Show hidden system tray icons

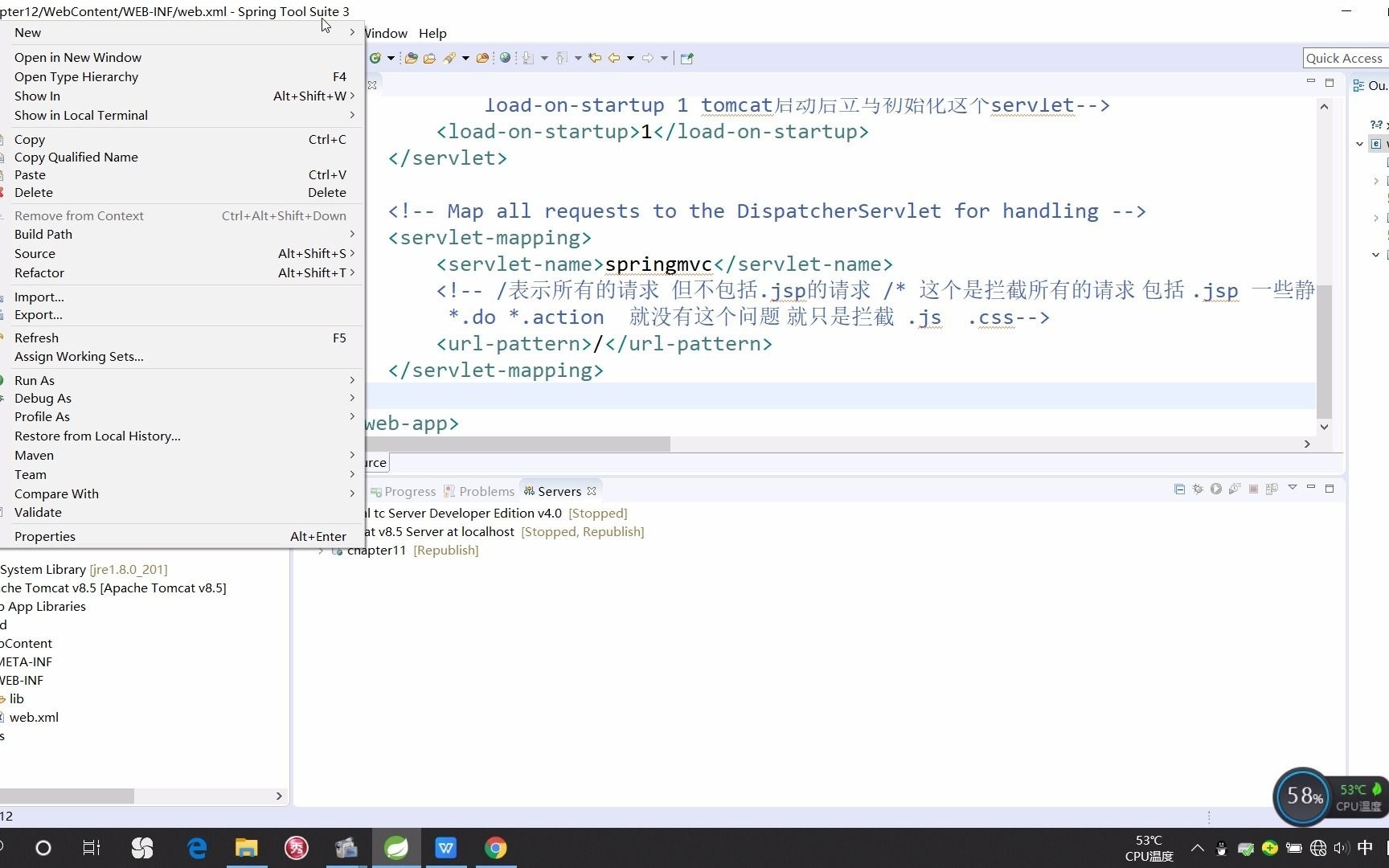(1198, 848)
